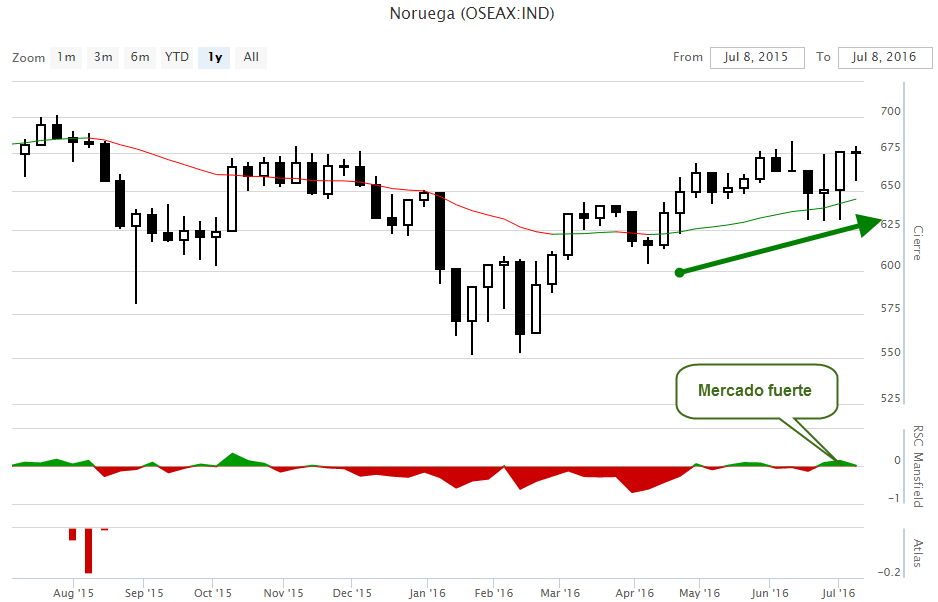Click the 600 price axis label

[x=890, y=265]
